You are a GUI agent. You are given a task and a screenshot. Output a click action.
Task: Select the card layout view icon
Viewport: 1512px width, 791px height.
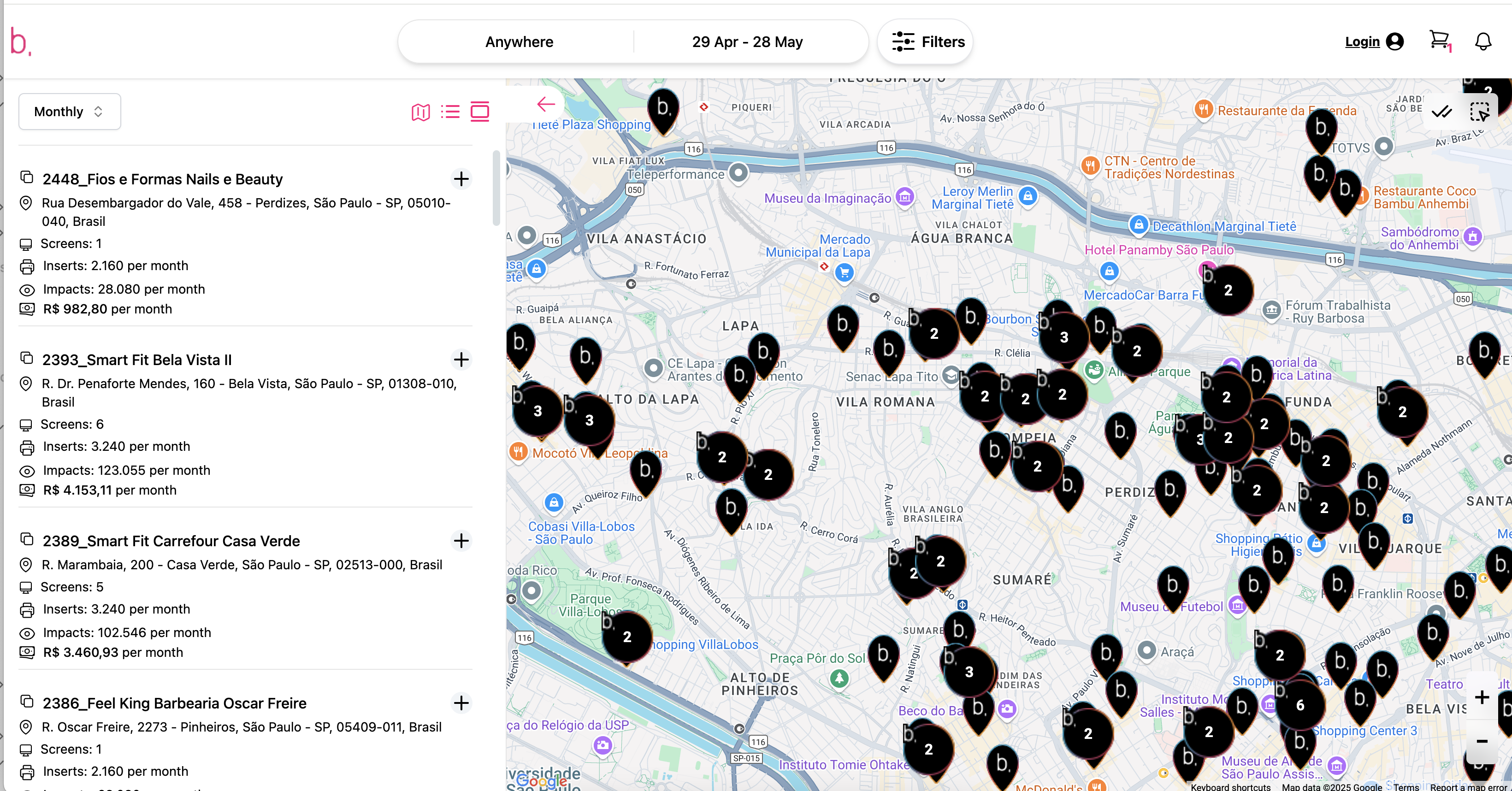click(479, 112)
